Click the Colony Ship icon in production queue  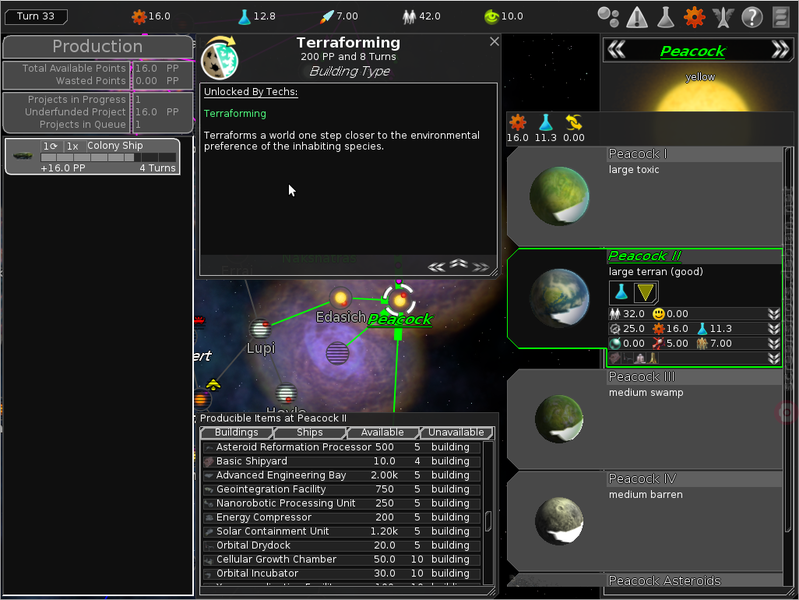[x=22, y=156]
